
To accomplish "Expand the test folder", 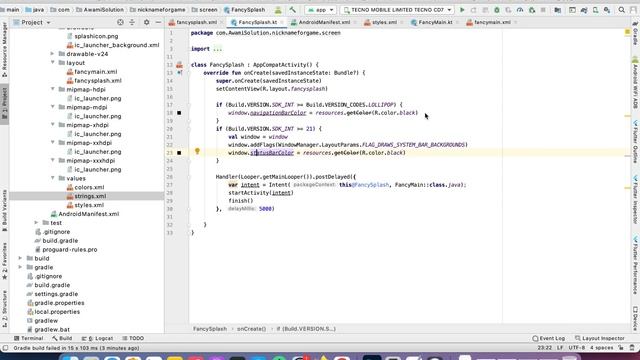I will 36,223.
